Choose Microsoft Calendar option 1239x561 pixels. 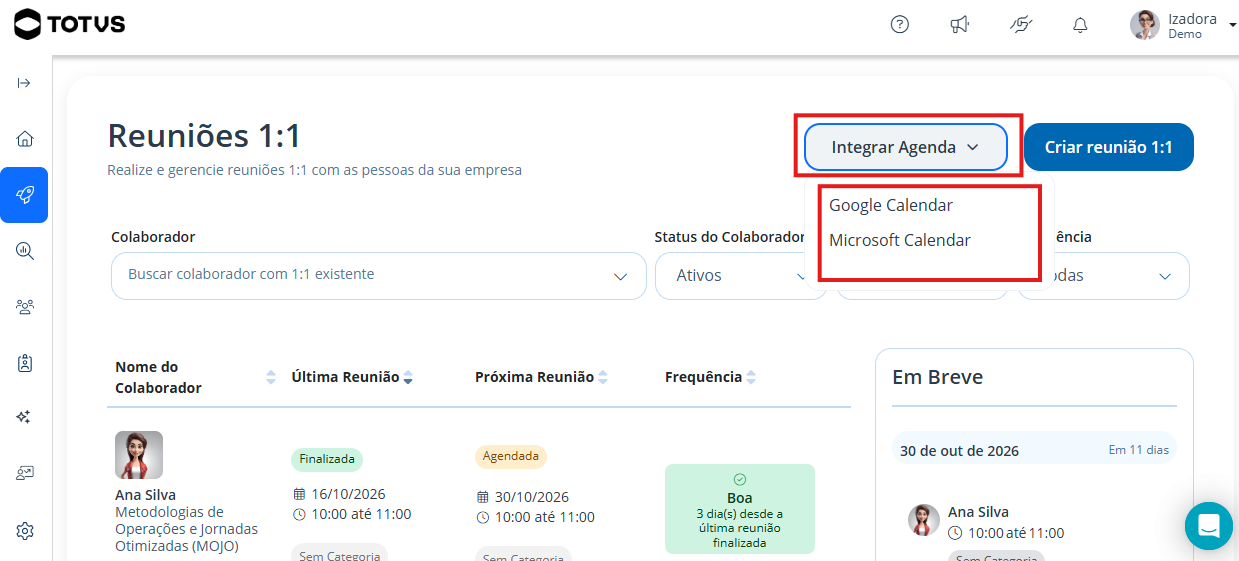pos(900,240)
